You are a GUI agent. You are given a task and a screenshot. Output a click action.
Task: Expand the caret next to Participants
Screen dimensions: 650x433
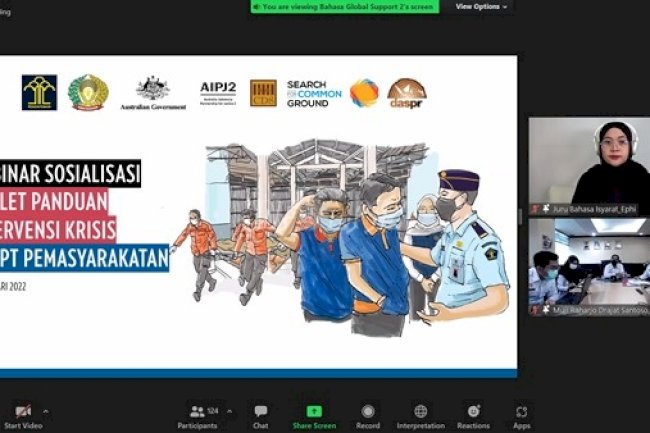point(229,411)
